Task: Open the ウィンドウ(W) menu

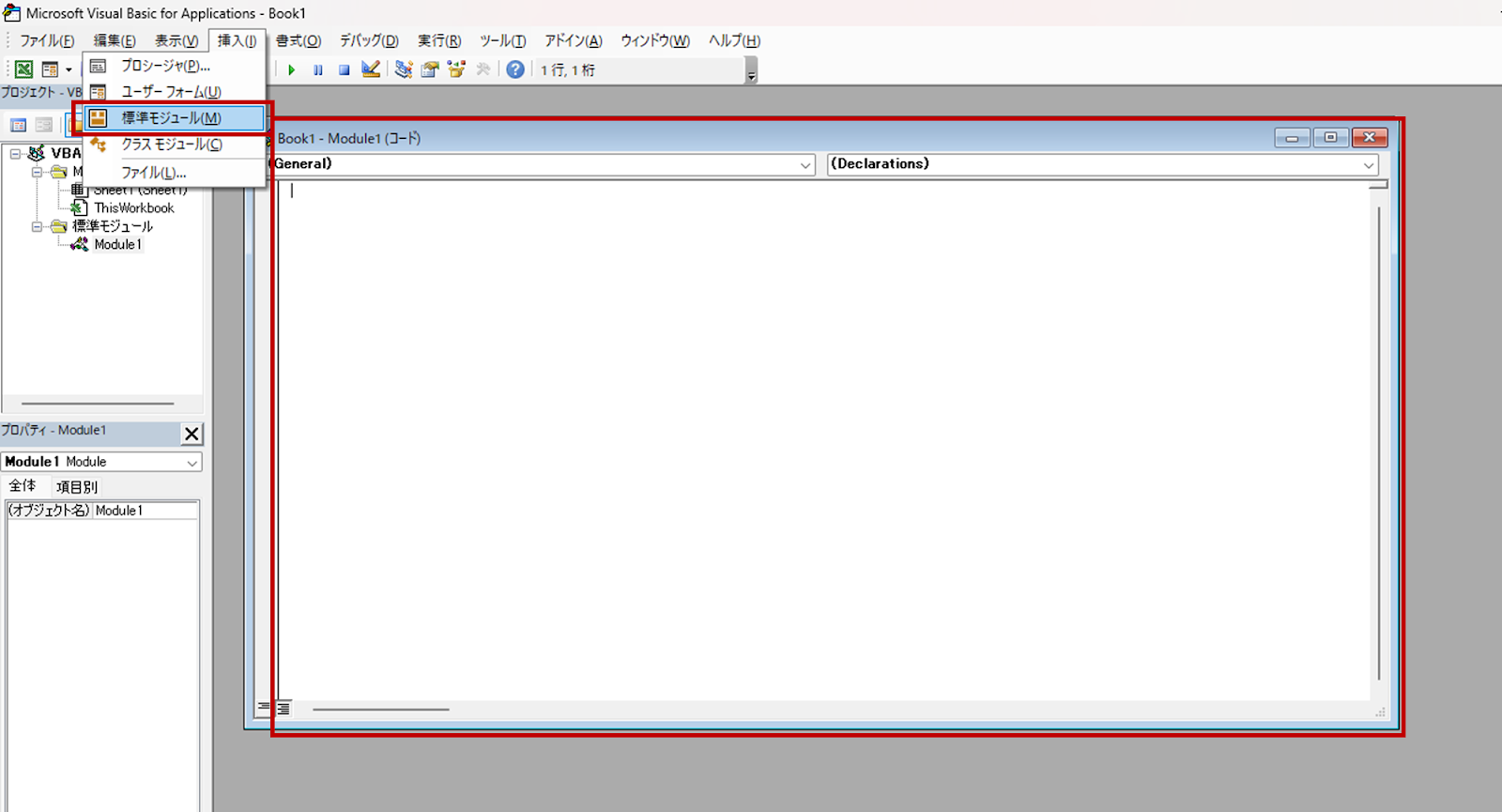Action: point(655,40)
